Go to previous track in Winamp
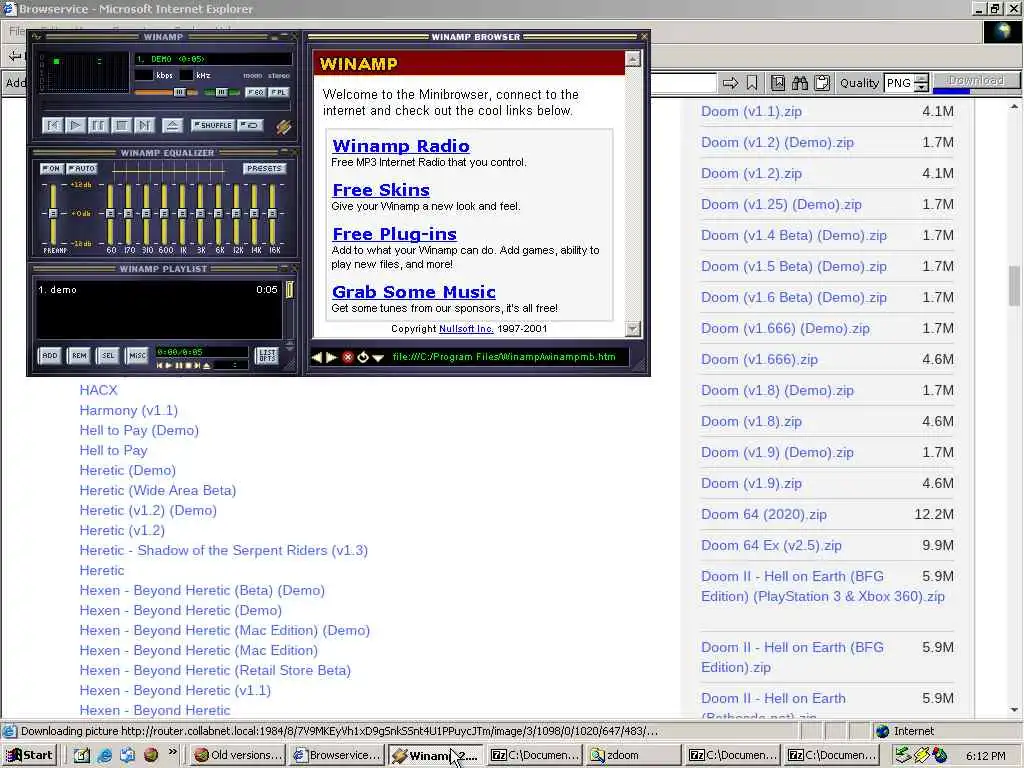1024x768 pixels. [52, 125]
